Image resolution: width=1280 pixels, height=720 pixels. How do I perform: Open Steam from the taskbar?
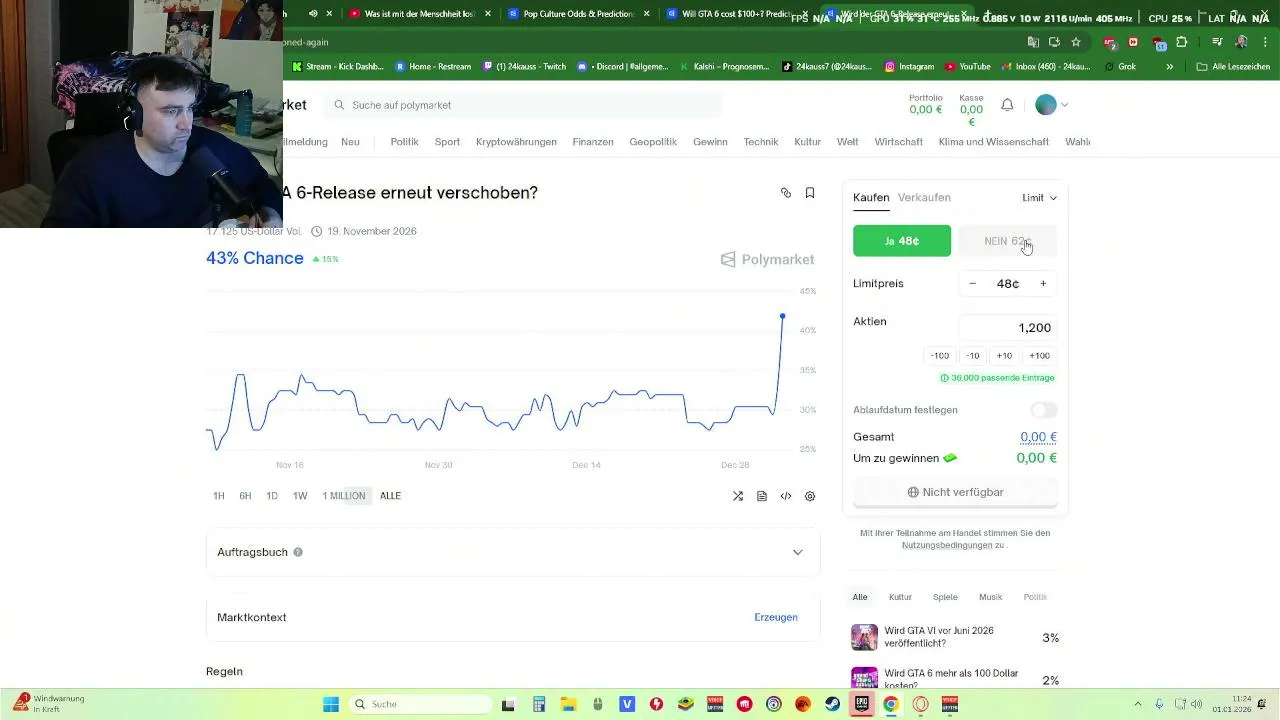click(832, 704)
